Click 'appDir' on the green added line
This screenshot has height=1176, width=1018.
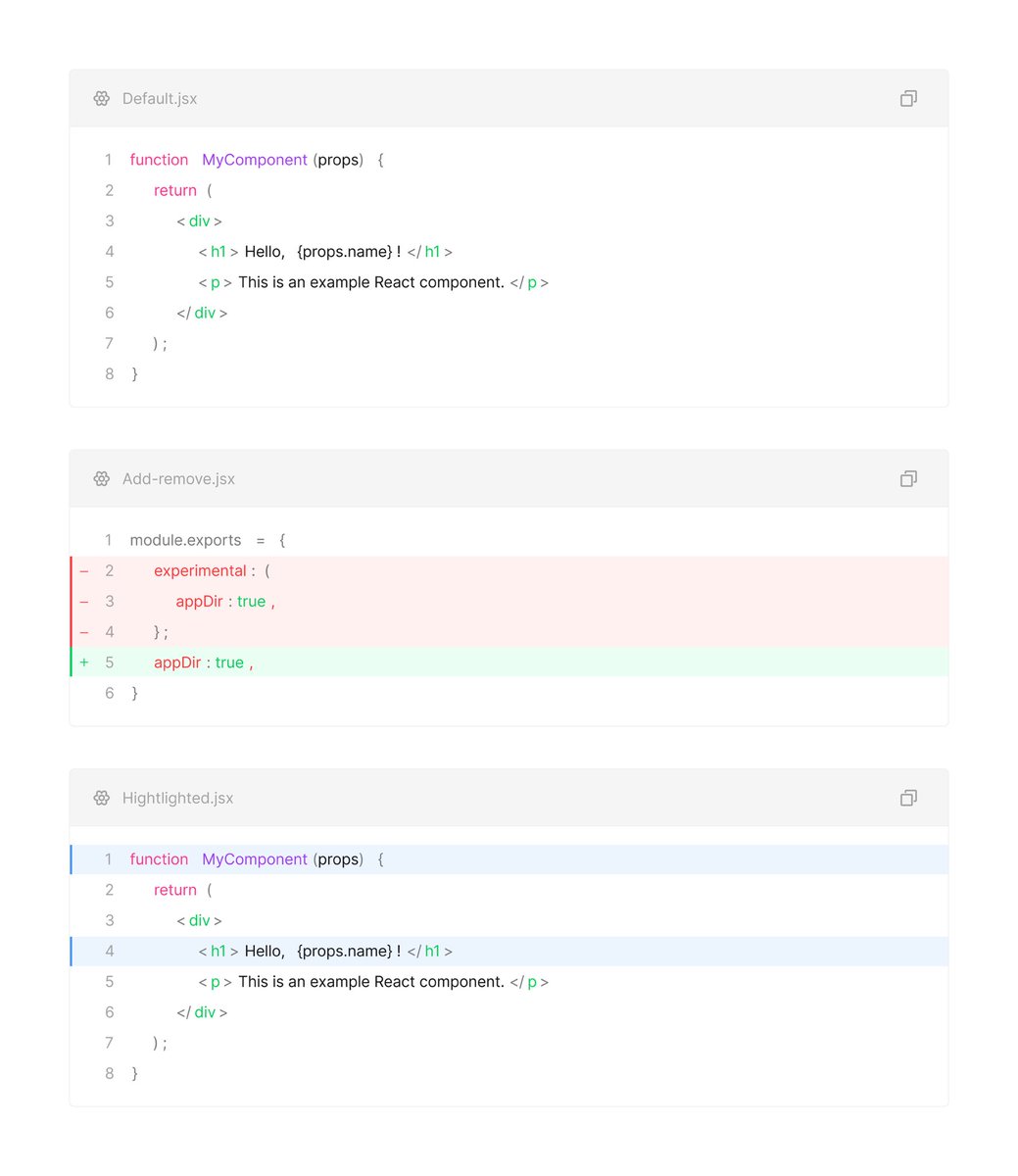point(177,662)
